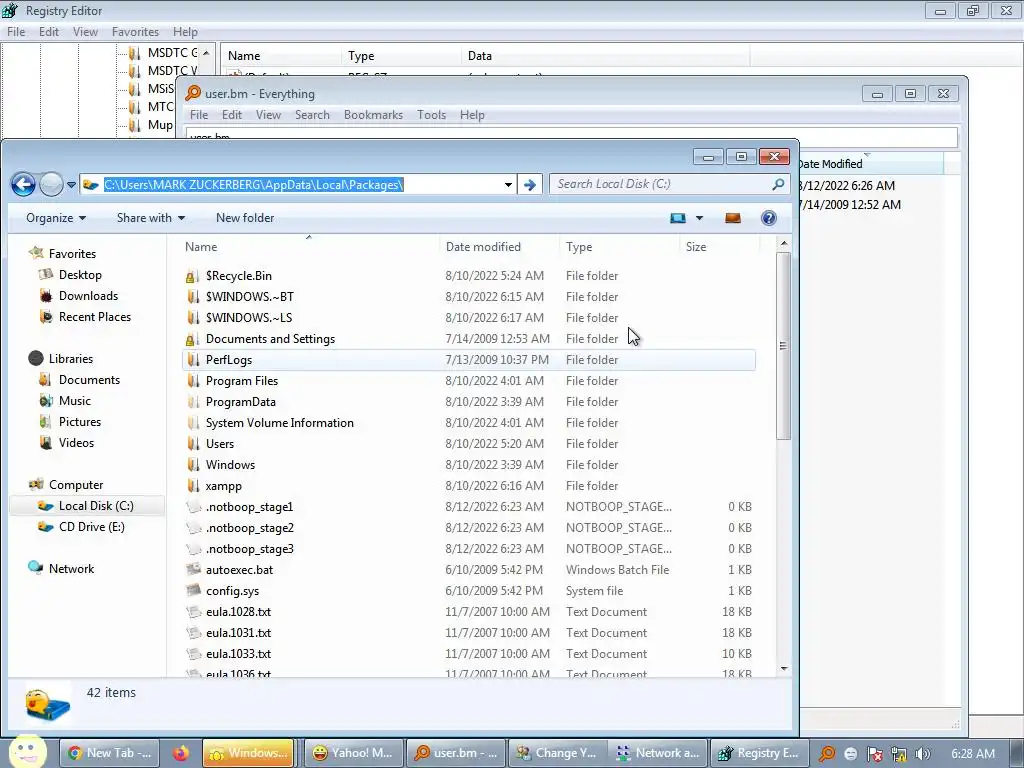Select the PerfLogs folder row

tap(469, 360)
